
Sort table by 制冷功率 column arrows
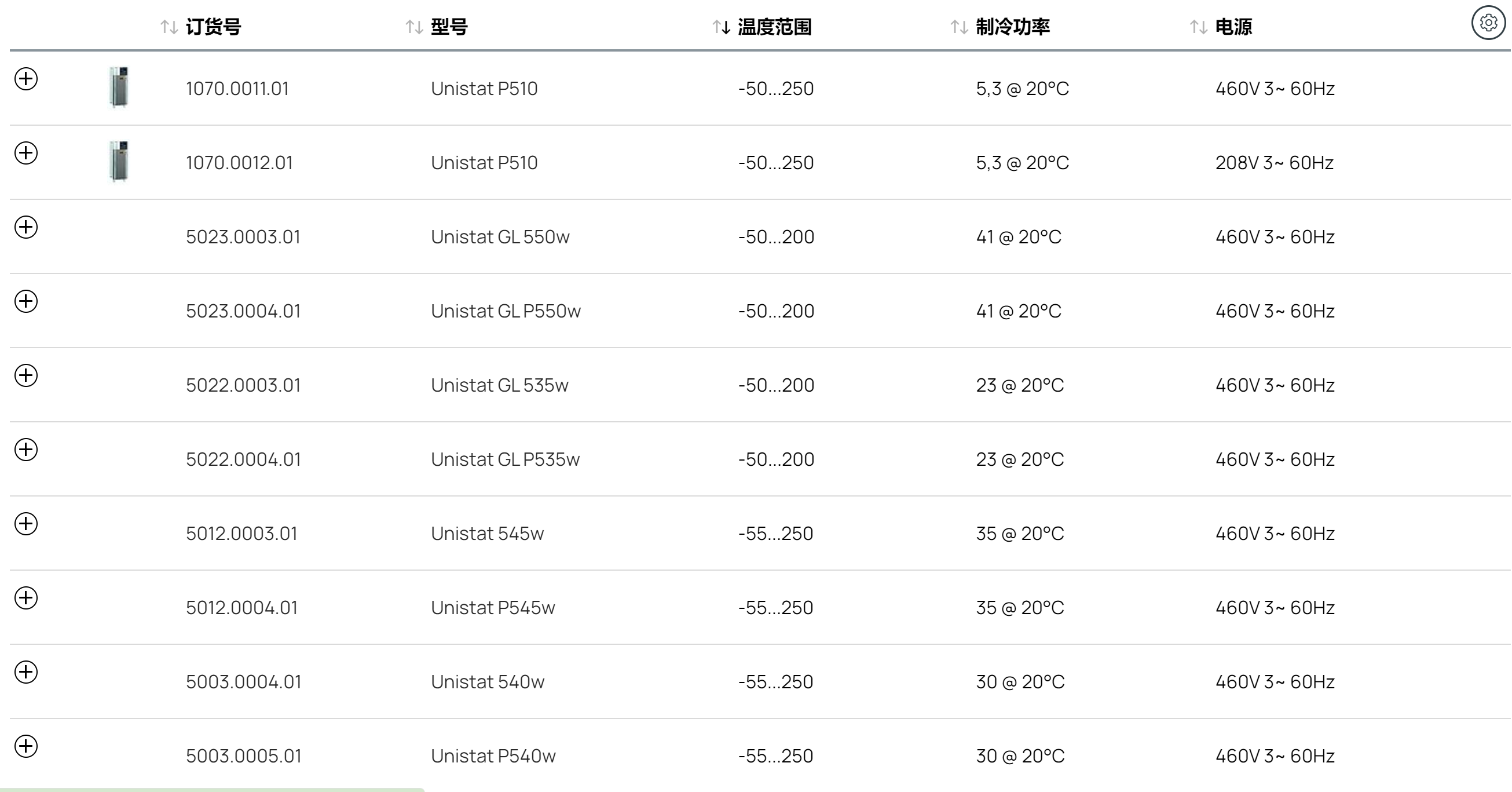[x=960, y=27]
